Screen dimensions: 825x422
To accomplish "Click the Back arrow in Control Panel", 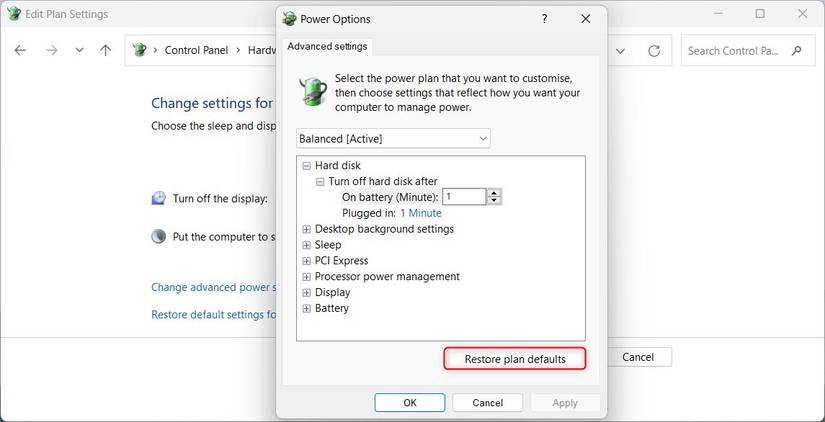I will [x=20, y=50].
